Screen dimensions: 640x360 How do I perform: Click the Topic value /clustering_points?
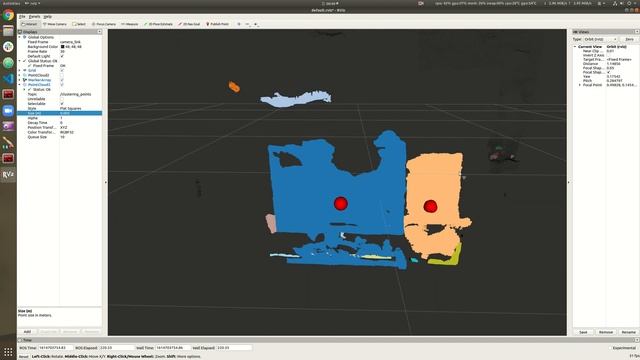(76, 94)
